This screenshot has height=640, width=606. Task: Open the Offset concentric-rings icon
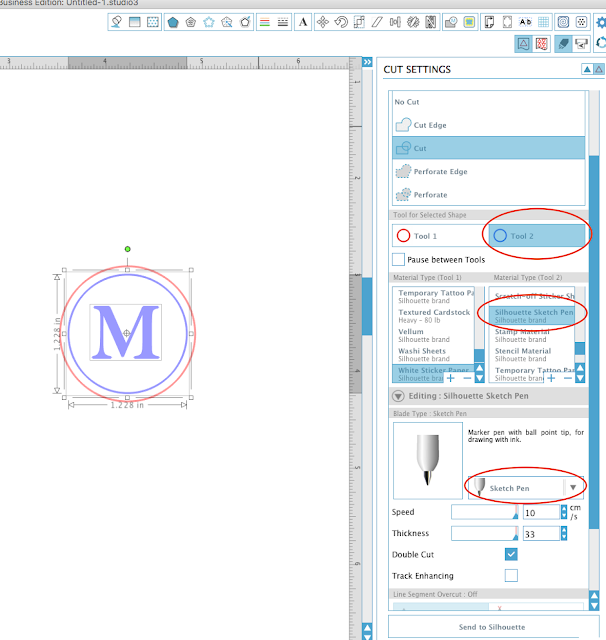click(564, 22)
